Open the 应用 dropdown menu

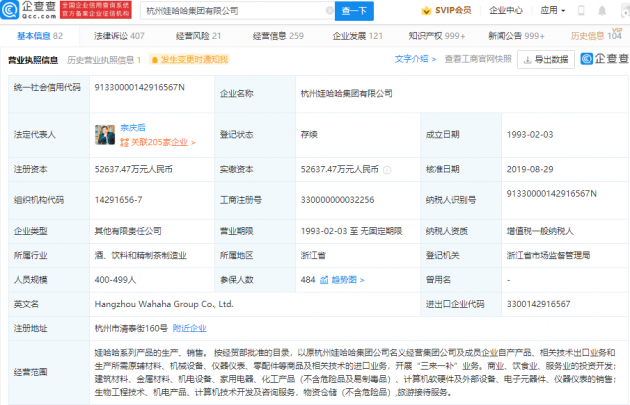[552, 11]
